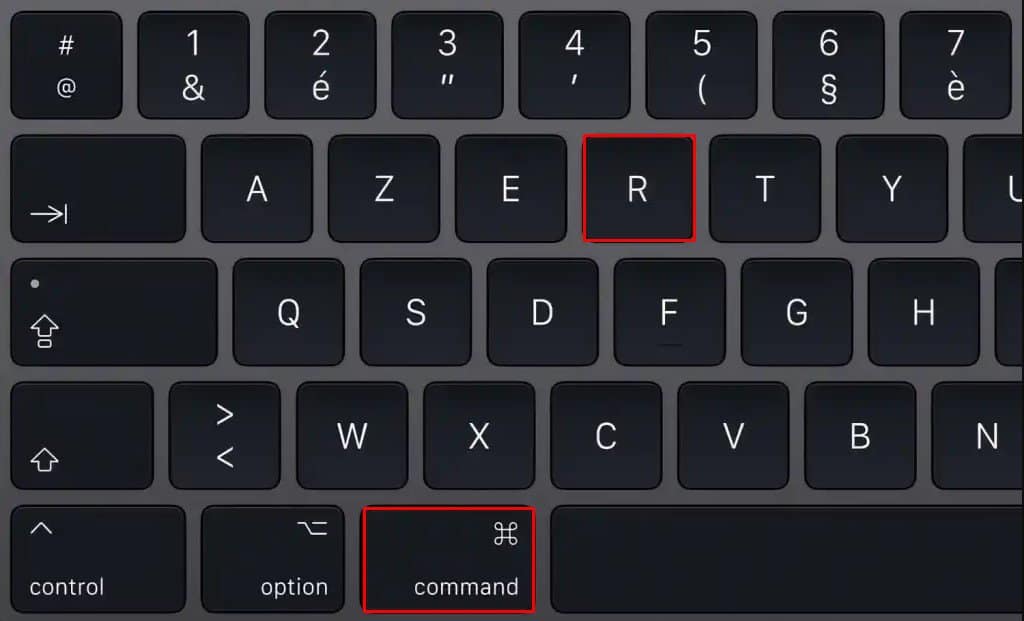Image resolution: width=1024 pixels, height=621 pixels.
Task: Toggle the Caps Lock key
Action: point(114,312)
